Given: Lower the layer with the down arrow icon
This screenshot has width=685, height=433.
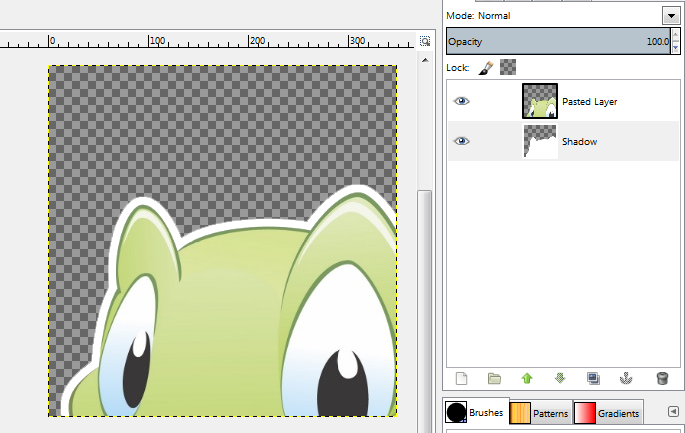Looking at the screenshot, I should [x=560, y=378].
